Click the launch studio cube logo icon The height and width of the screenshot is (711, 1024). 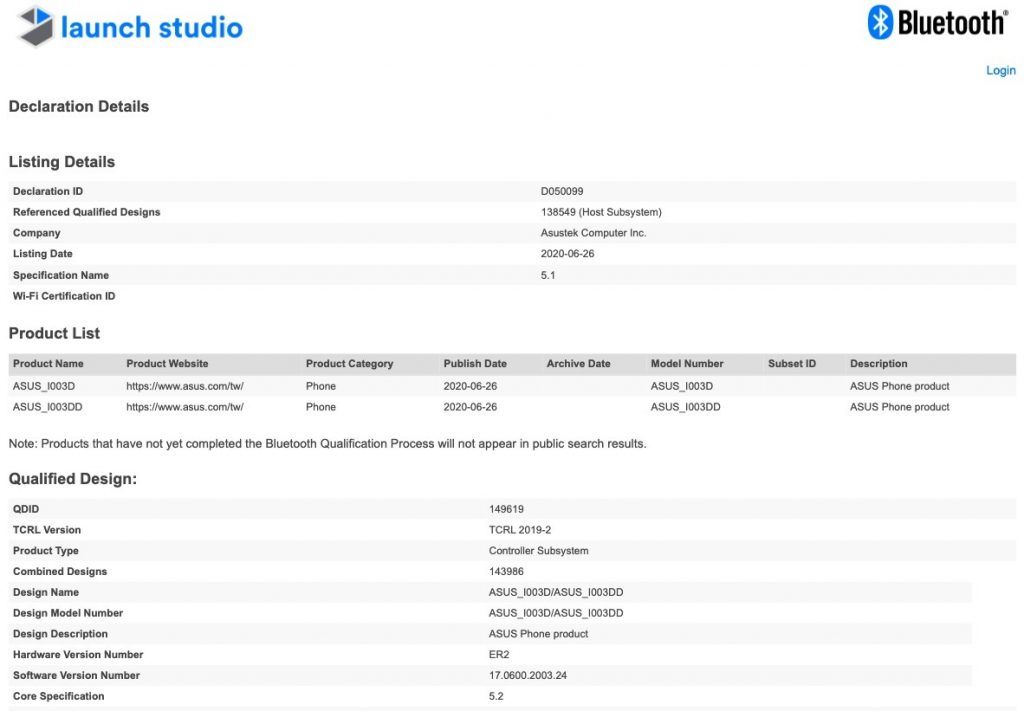(35, 26)
